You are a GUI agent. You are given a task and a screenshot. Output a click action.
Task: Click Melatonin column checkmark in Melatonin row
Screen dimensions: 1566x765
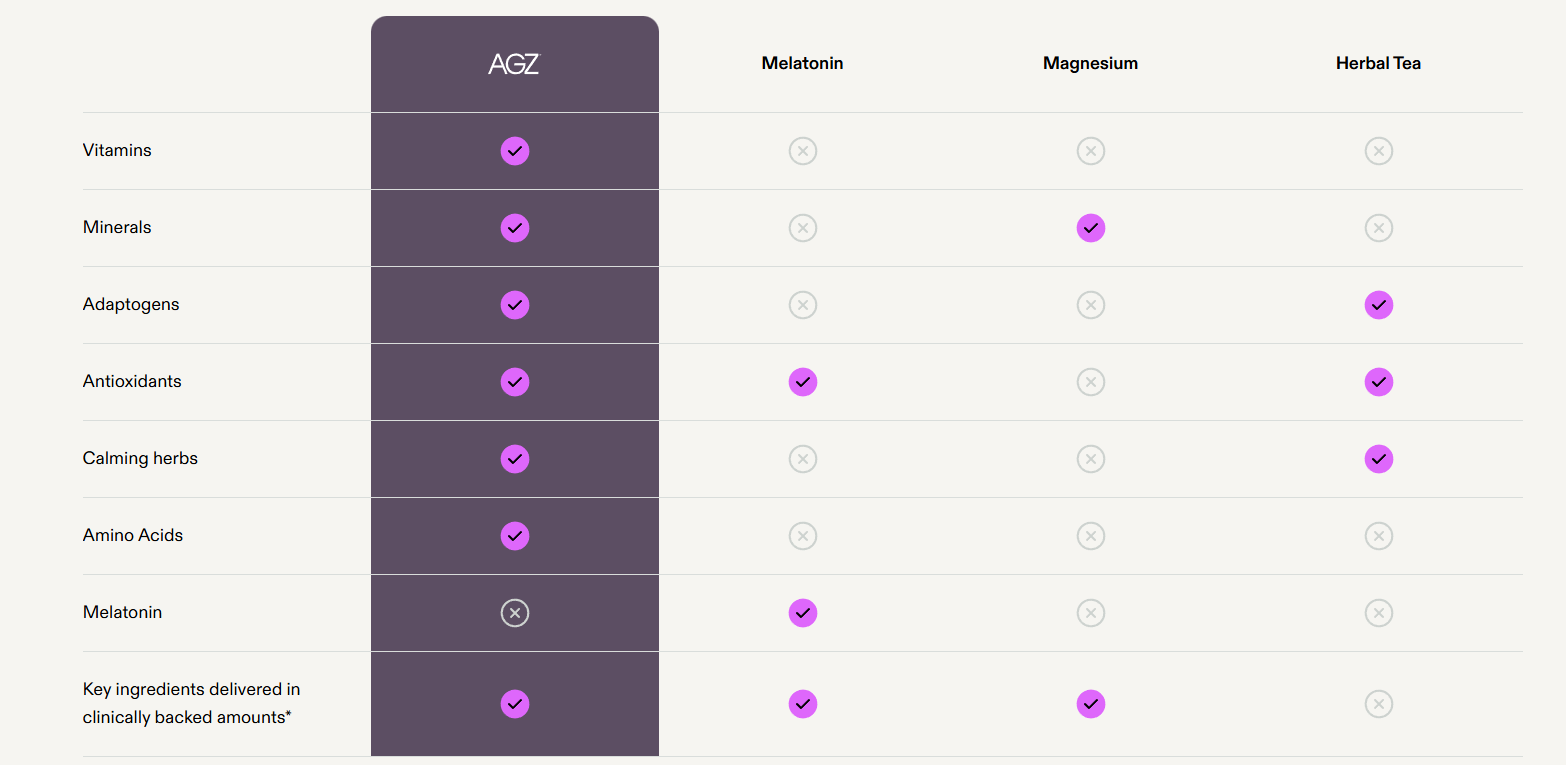pos(803,613)
